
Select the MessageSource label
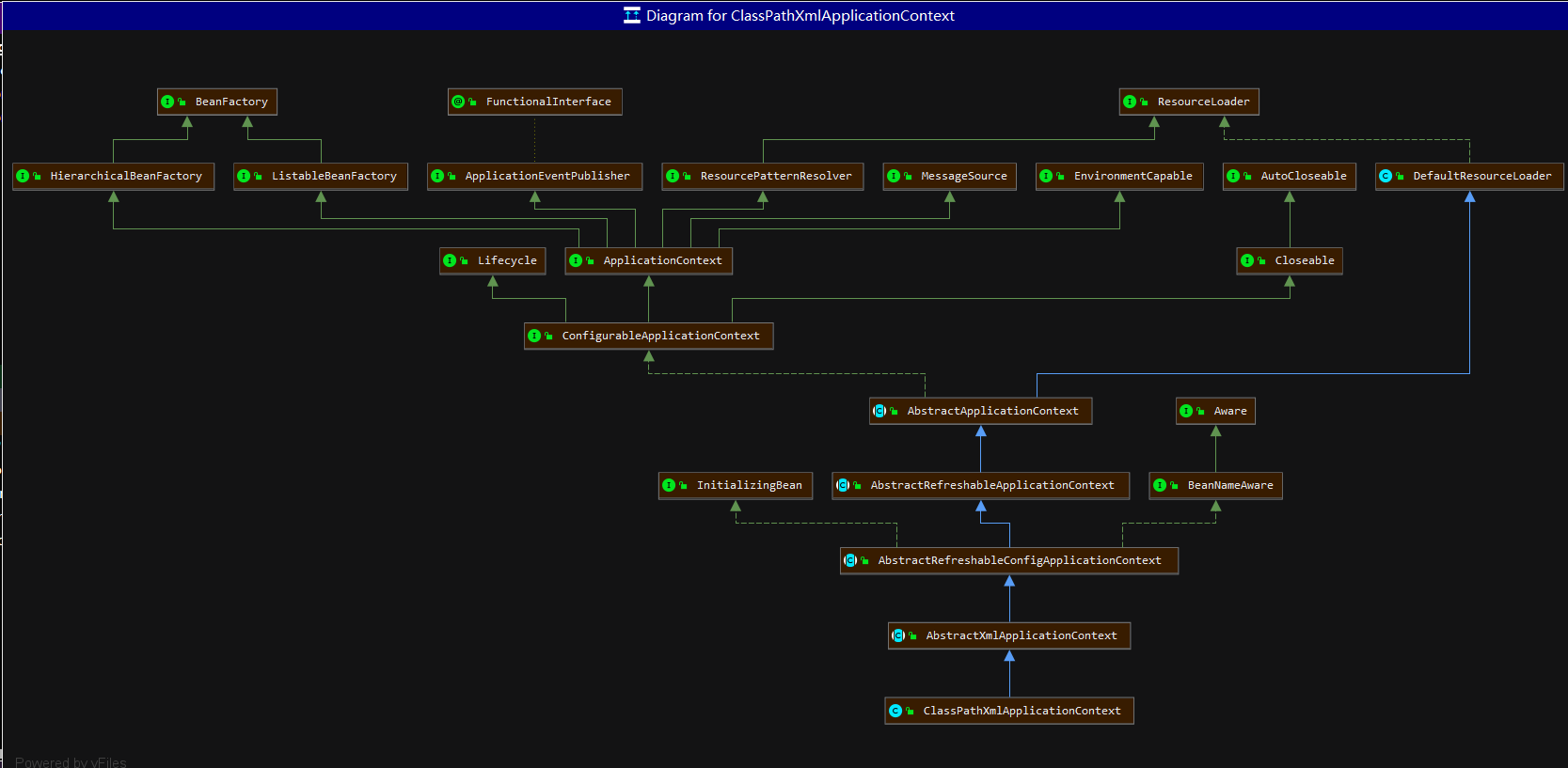coord(964,176)
